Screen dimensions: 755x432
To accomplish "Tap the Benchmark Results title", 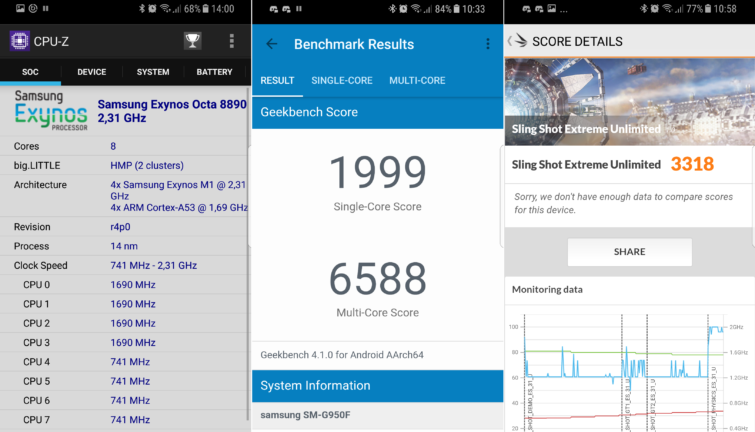I will tap(354, 44).
